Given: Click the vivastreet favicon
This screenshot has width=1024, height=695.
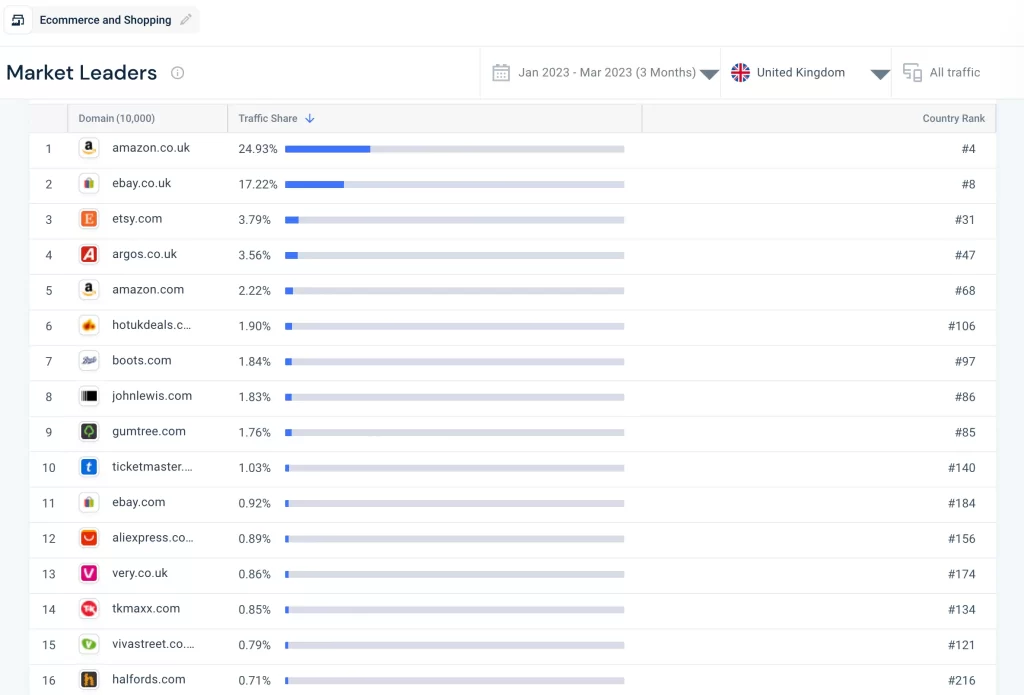Looking at the screenshot, I should 89,644.
